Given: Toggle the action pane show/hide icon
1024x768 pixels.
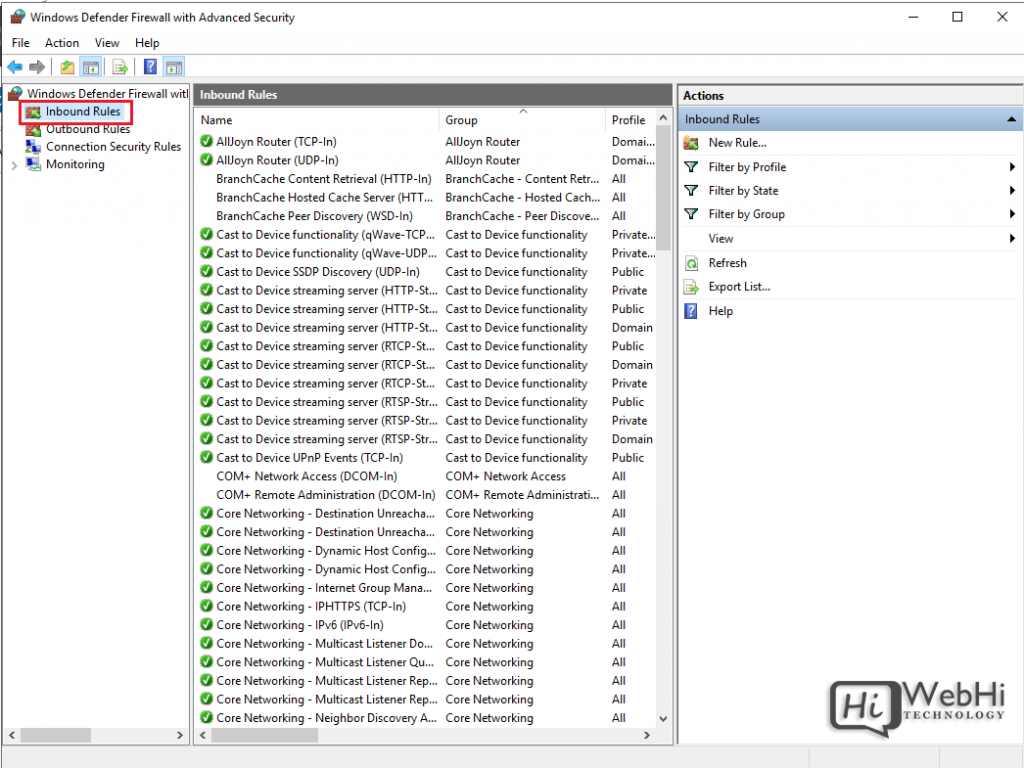Looking at the screenshot, I should [173, 66].
